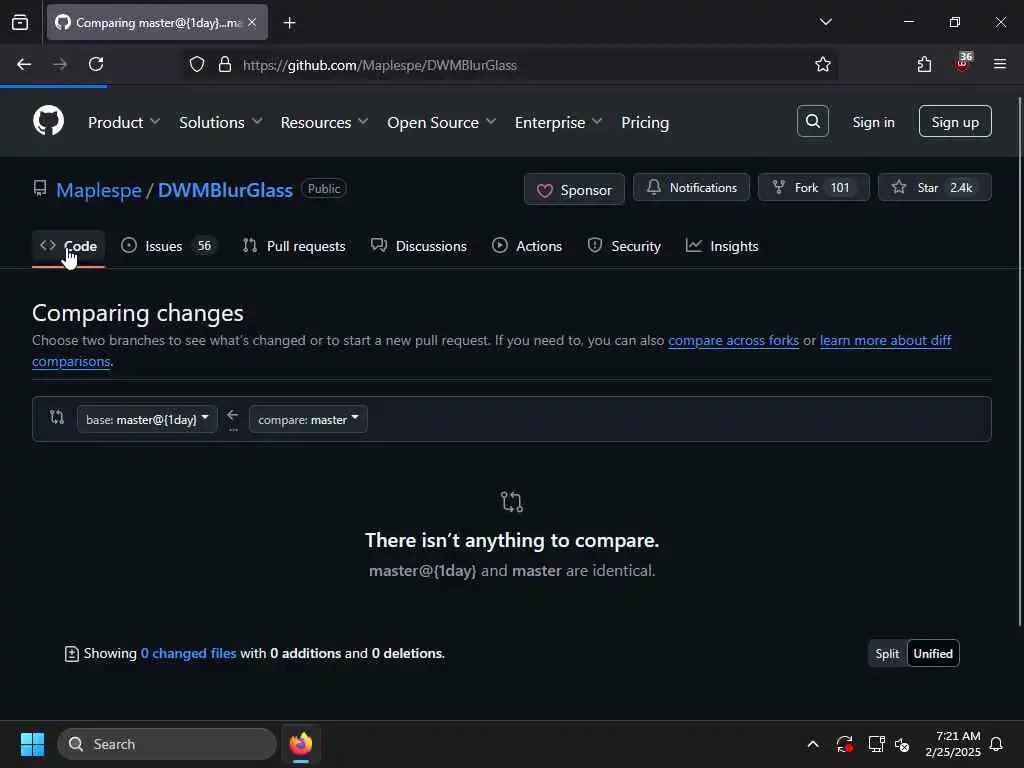
Task: Click the sync tray icon with red dot
Action: (844, 744)
